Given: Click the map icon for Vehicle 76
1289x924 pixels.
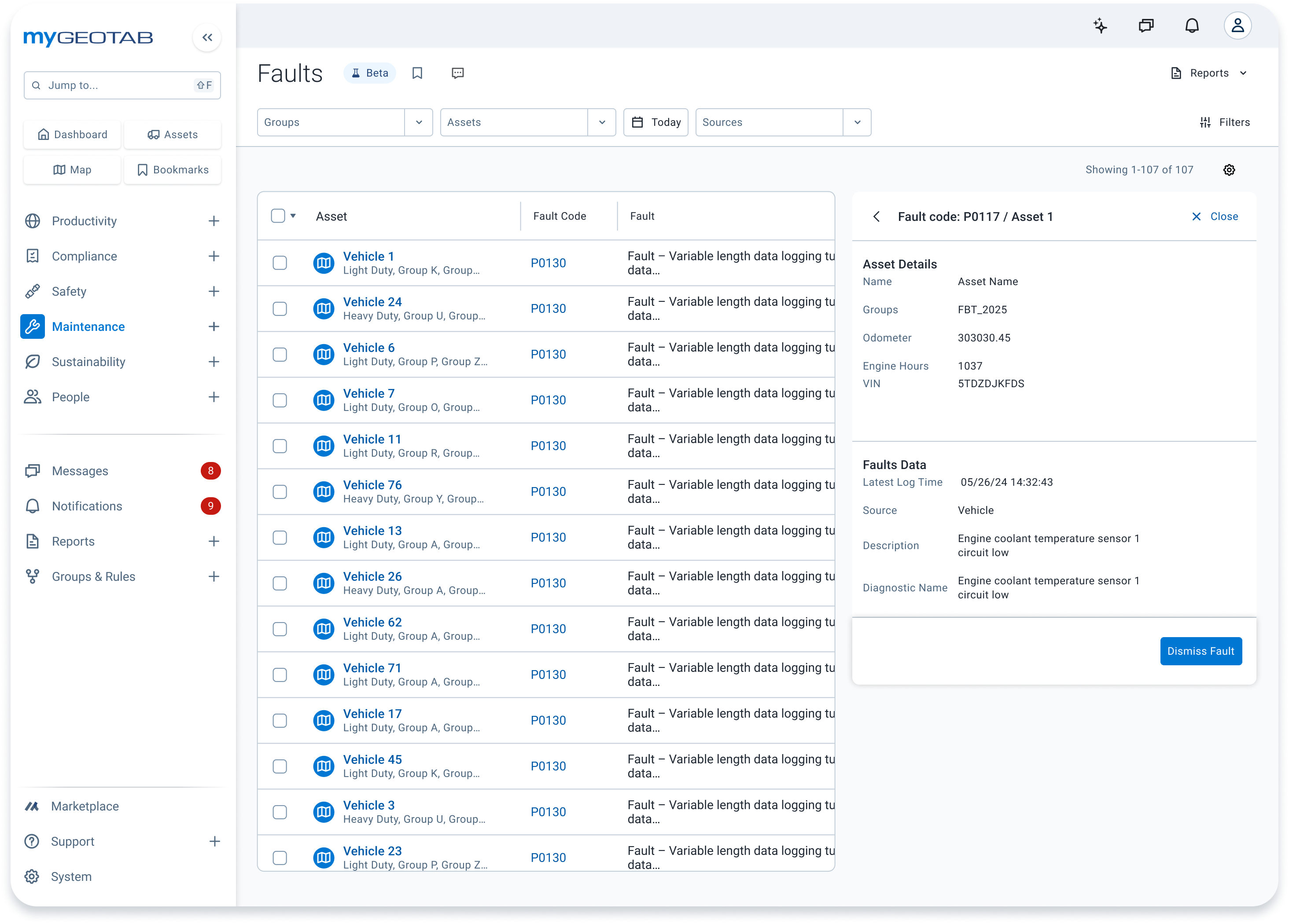Looking at the screenshot, I should 324,492.
